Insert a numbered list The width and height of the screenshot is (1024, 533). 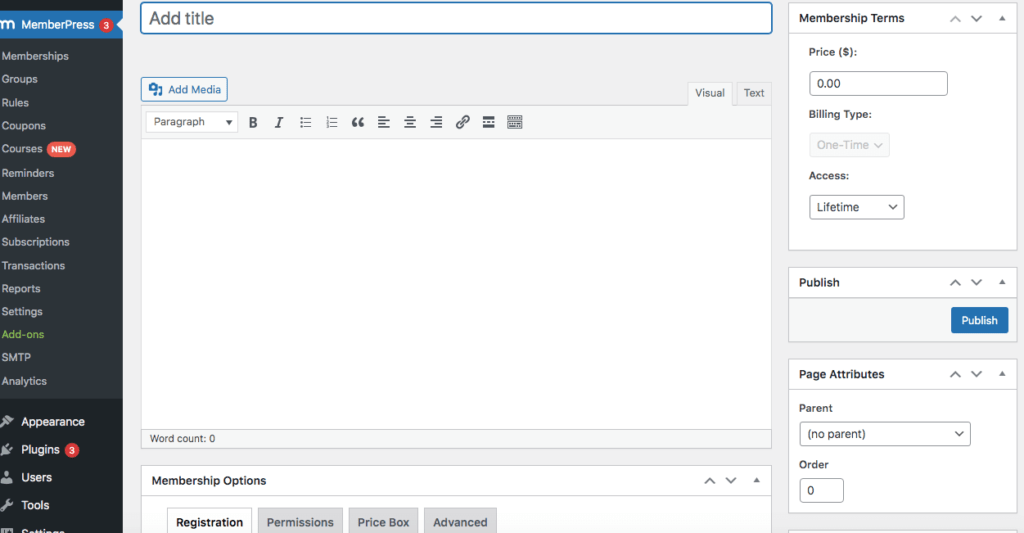332,122
